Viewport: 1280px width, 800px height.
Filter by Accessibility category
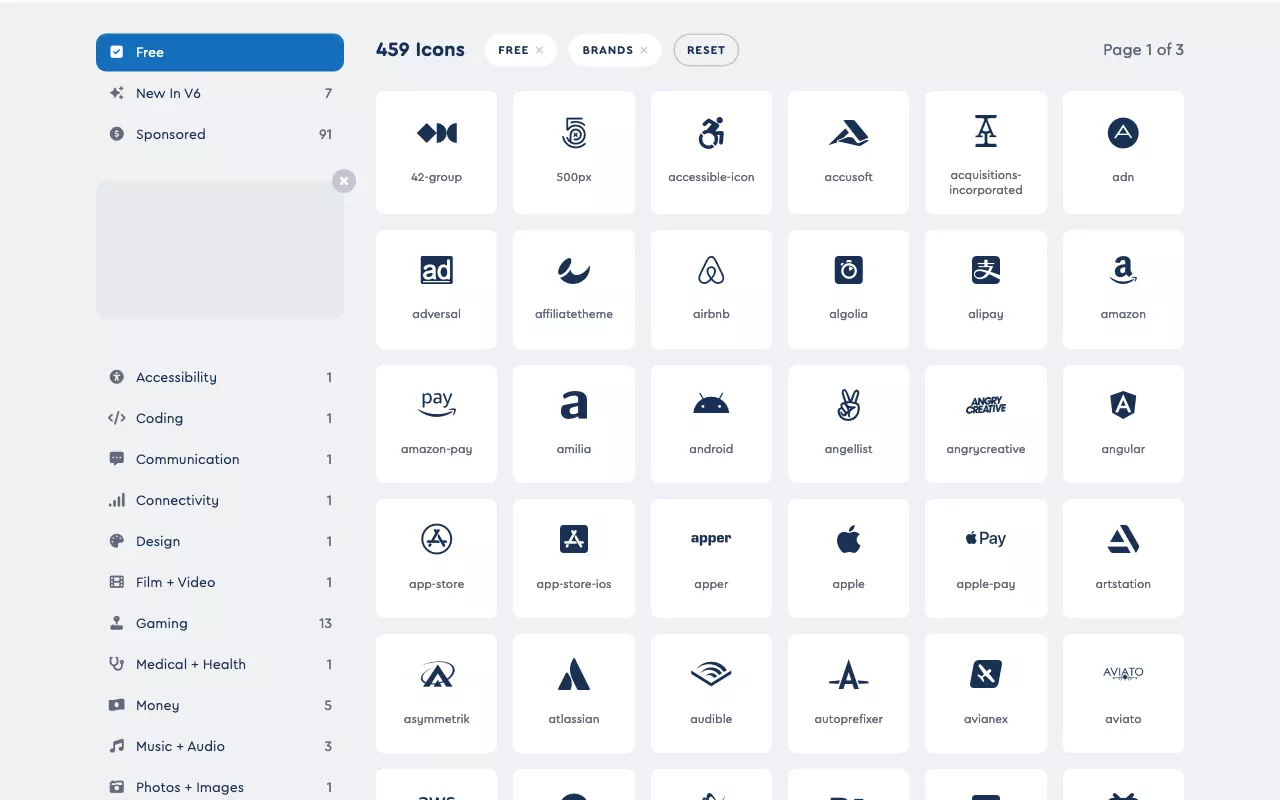220,377
